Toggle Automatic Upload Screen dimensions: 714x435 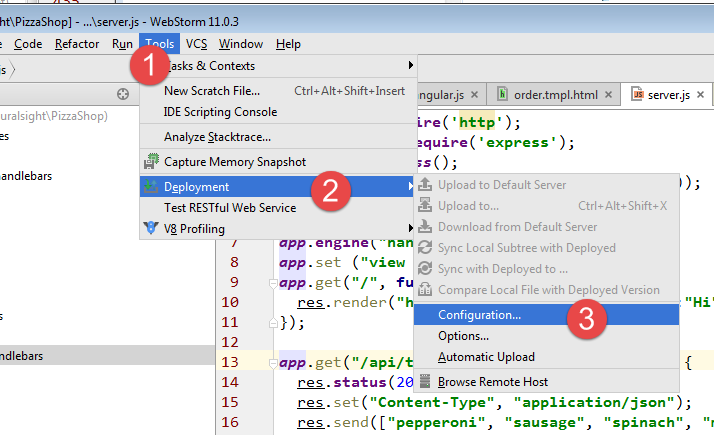546,357
